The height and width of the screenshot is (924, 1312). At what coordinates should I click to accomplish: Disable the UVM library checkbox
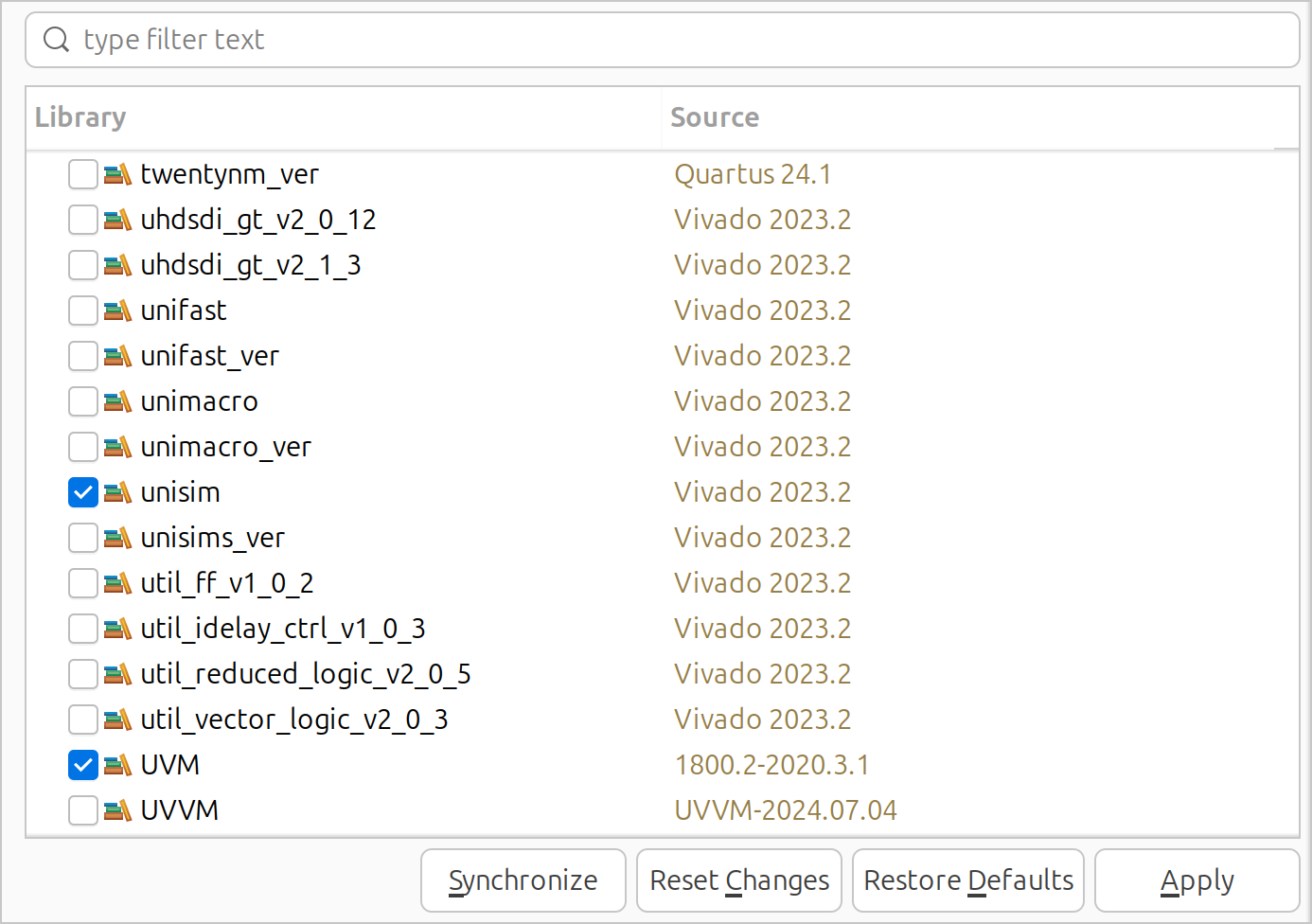pyautogui.click(x=83, y=765)
